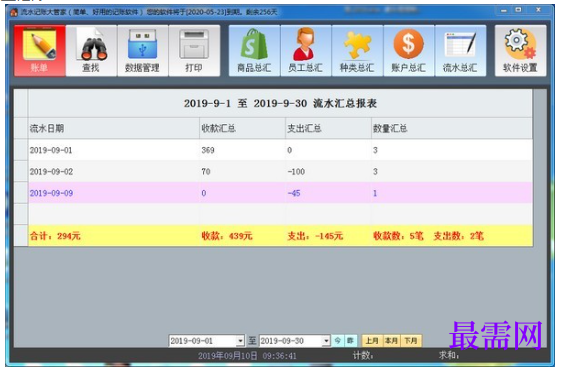561x367 pixels.
Task: Open 流水总汇 table and pen icon
Action: pos(460,50)
